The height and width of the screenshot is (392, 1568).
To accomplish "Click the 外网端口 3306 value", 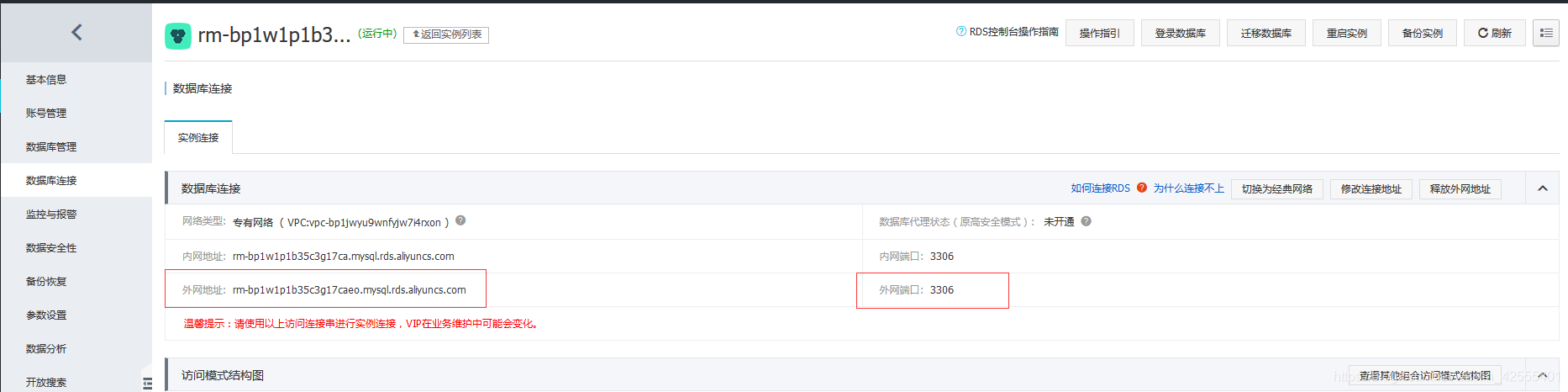I will click(x=942, y=290).
